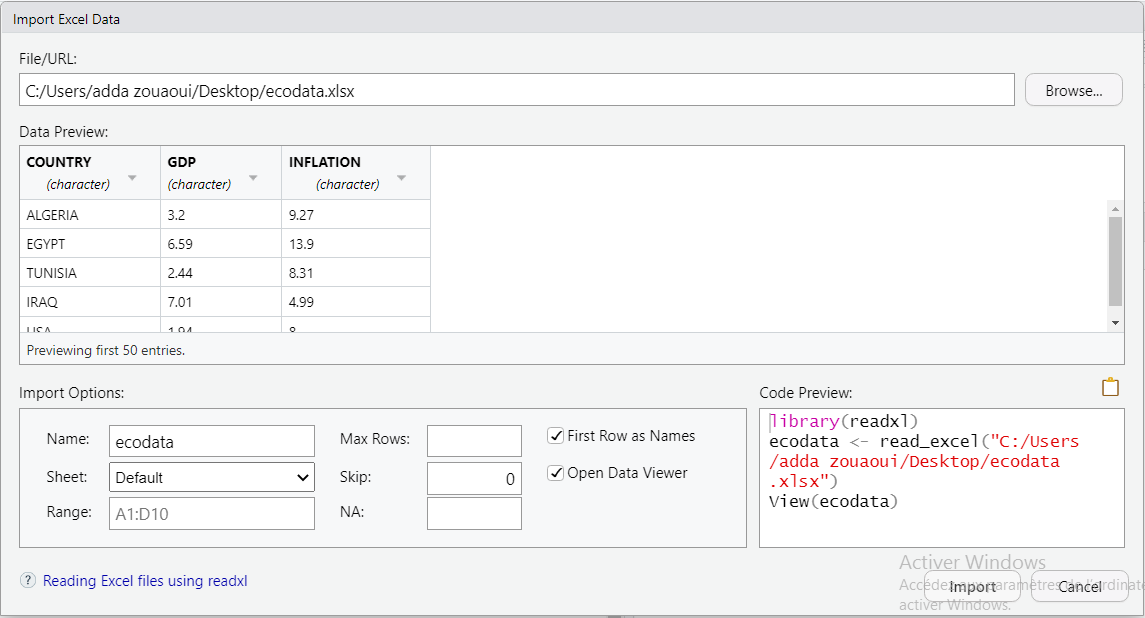This screenshot has height=618, width=1145.
Task: Select the Max Rows input box
Action: tap(474, 441)
